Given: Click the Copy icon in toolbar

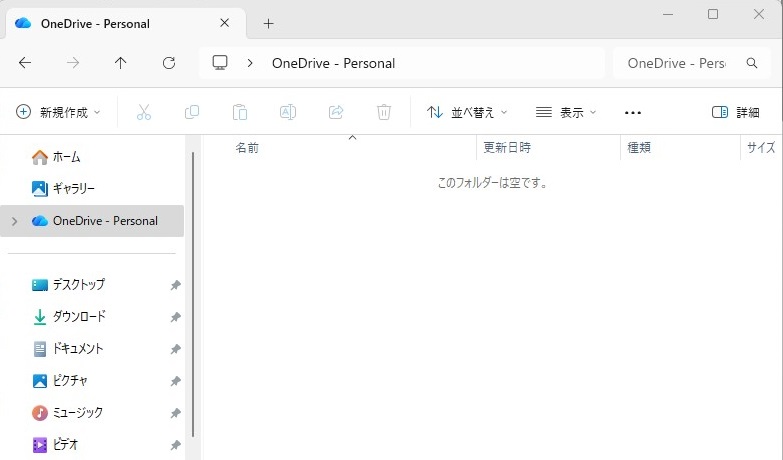Looking at the screenshot, I should pos(192,113).
